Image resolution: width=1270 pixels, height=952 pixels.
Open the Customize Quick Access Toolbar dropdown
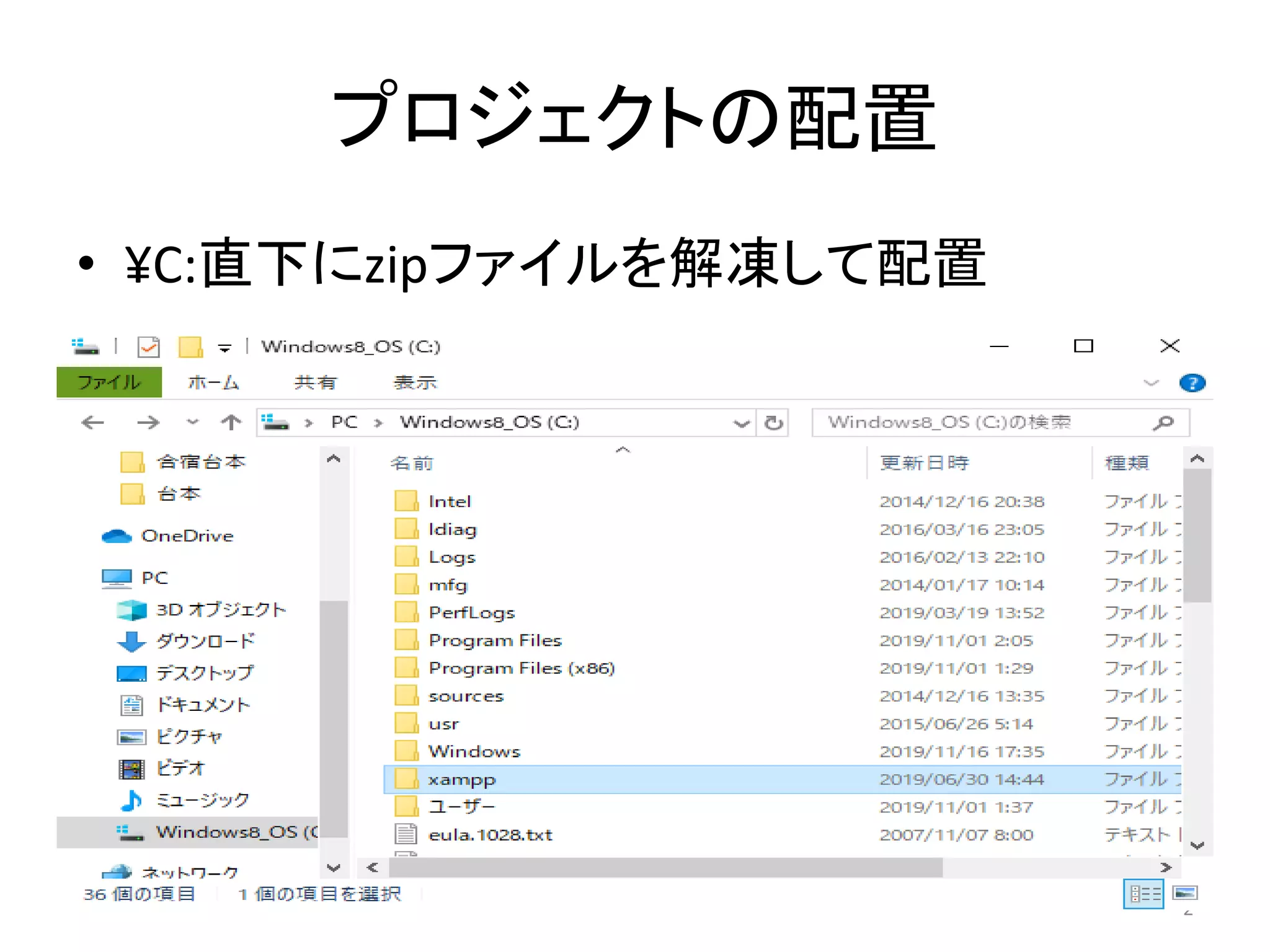click(224, 348)
